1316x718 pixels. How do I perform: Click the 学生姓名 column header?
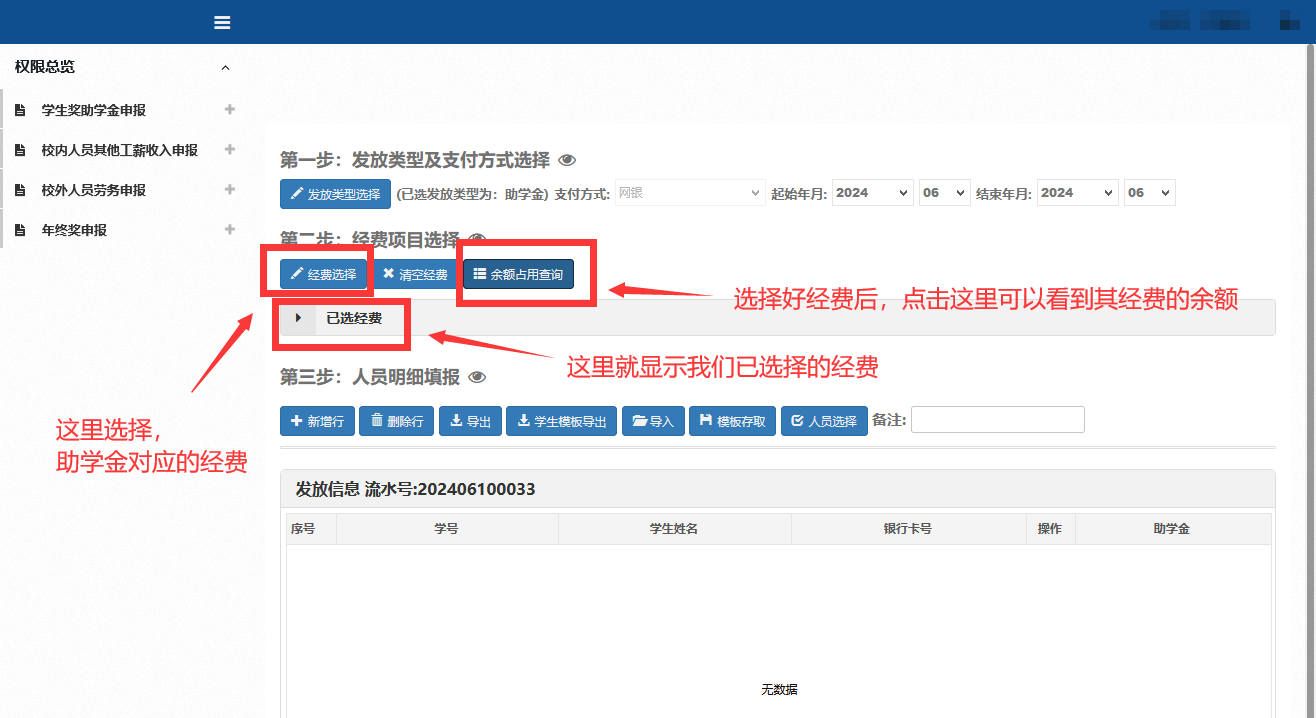coord(674,529)
